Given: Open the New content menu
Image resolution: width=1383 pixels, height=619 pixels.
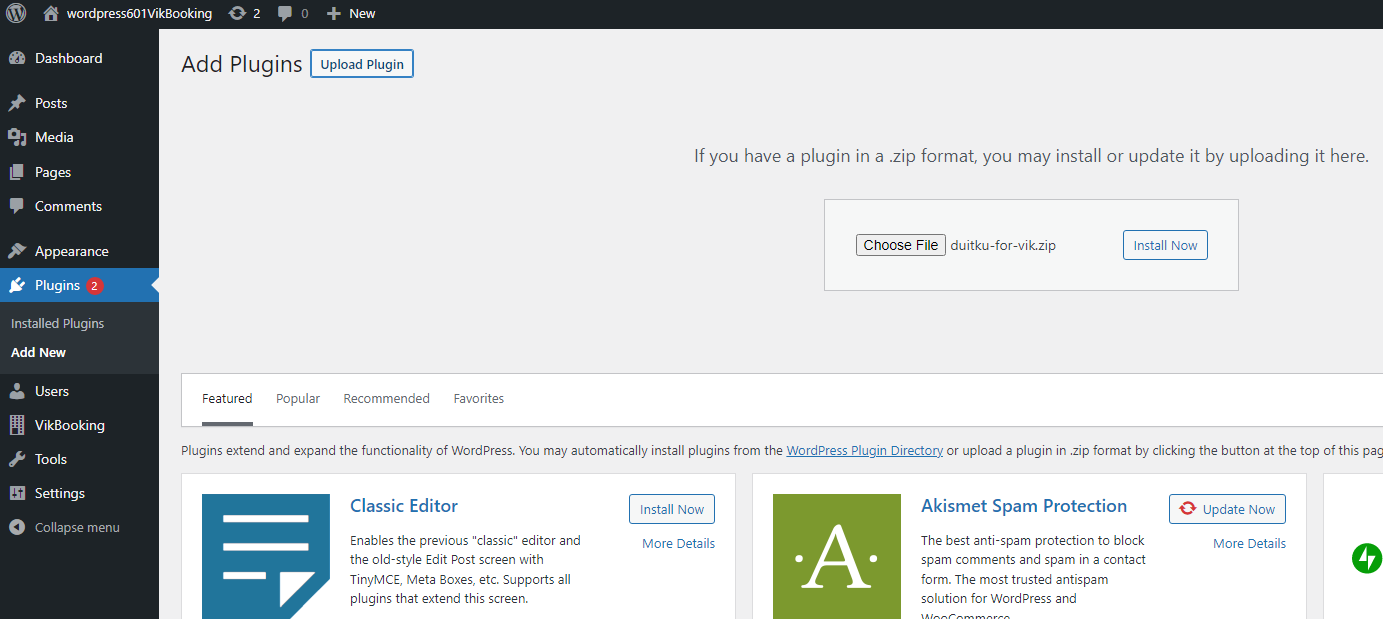Looking at the screenshot, I should [351, 14].
